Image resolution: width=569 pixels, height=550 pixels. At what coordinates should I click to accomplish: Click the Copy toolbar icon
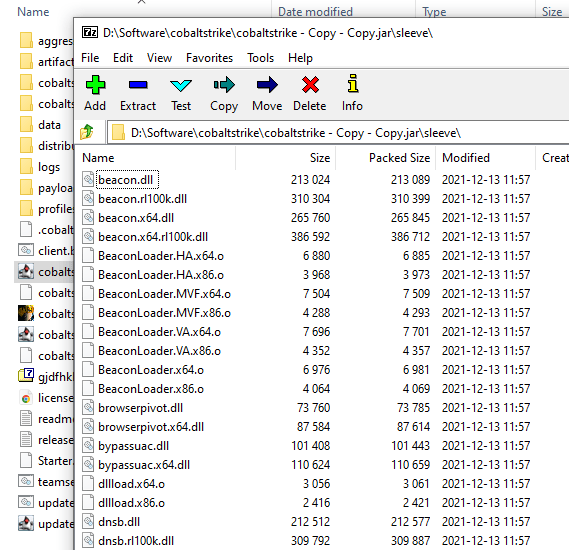224,85
